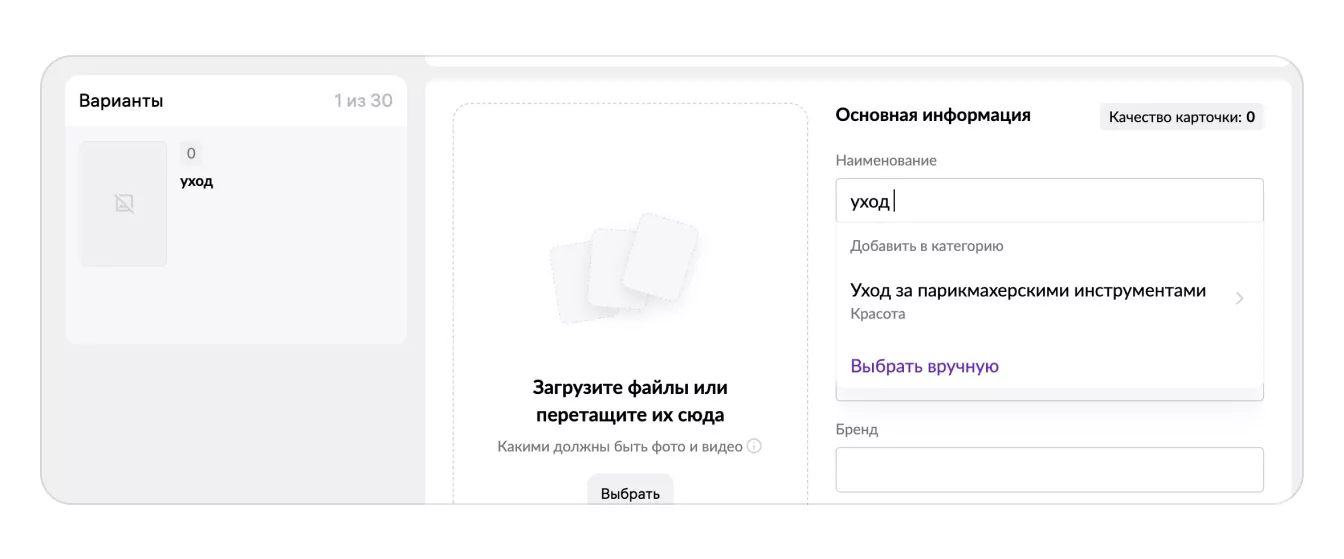Screen dimensions: 1344x559
Task: Click the info icon beside photo requirements
Action: coord(755,447)
